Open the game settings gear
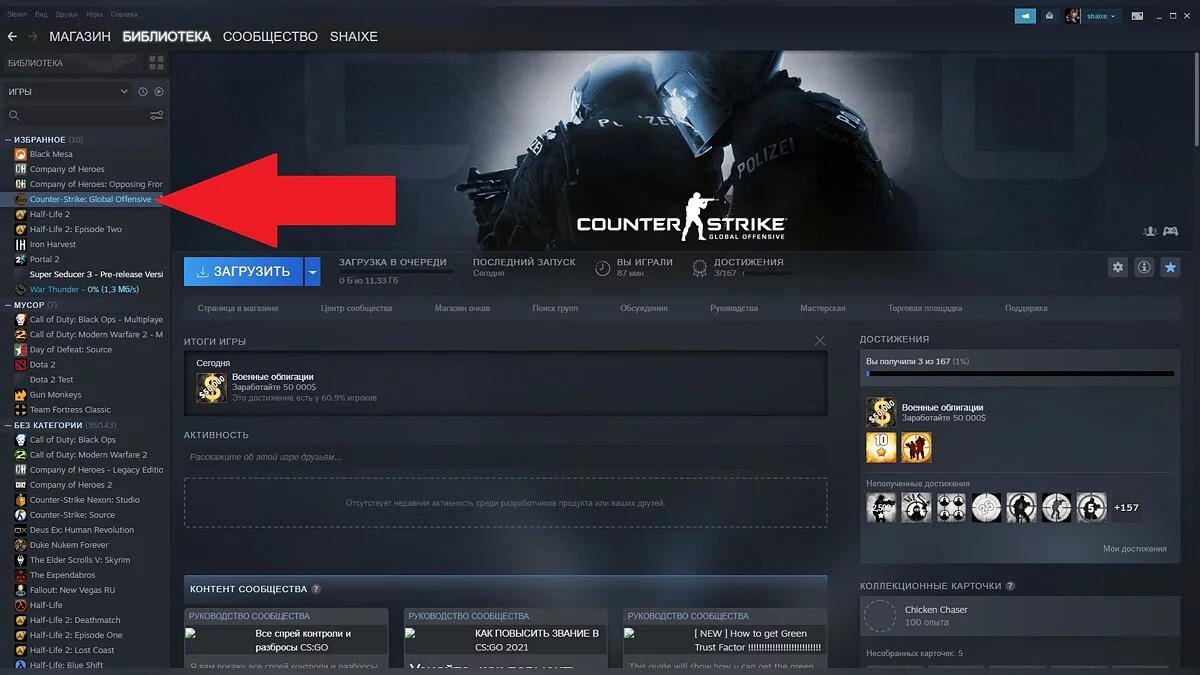The width and height of the screenshot is (1200, 675). click(x=1118, y=267)
